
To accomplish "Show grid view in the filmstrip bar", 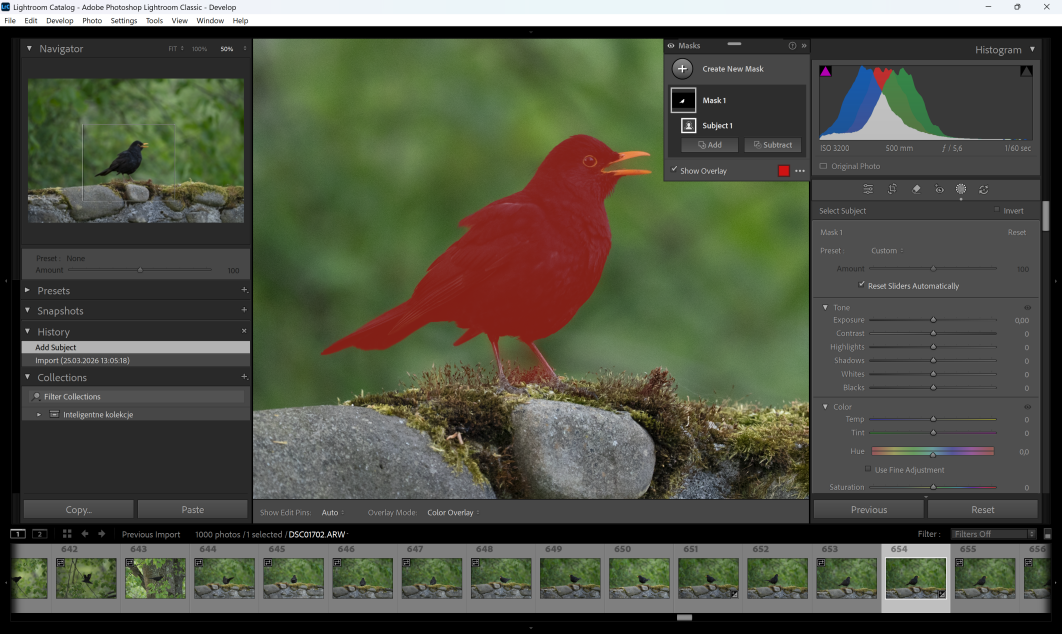I will (x=67, y=534).
